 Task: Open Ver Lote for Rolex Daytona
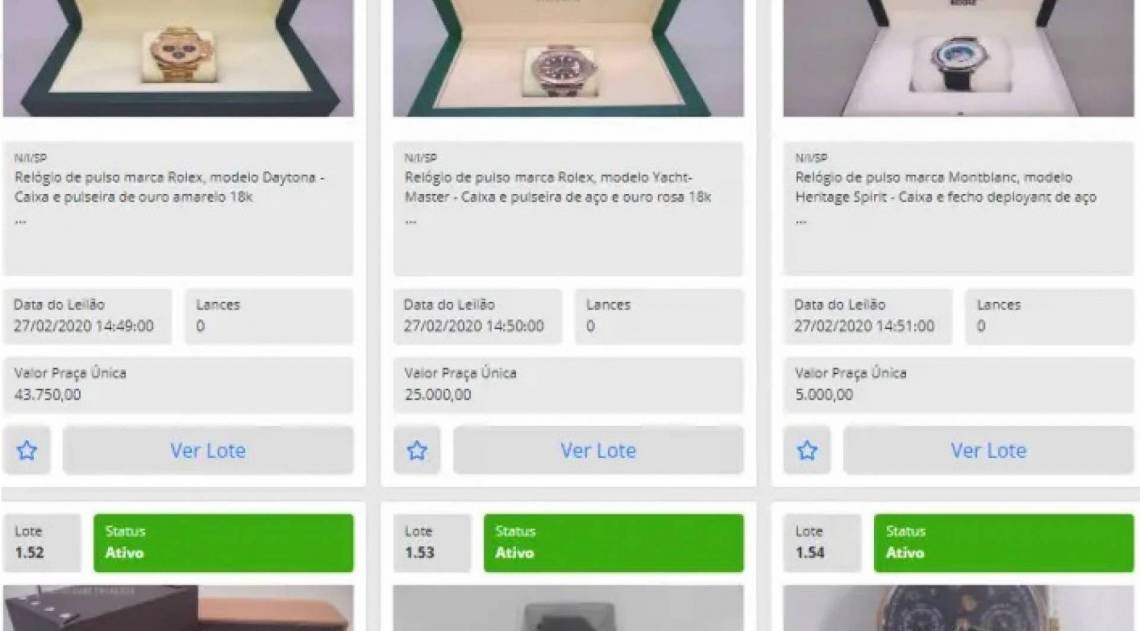(208, 451)
